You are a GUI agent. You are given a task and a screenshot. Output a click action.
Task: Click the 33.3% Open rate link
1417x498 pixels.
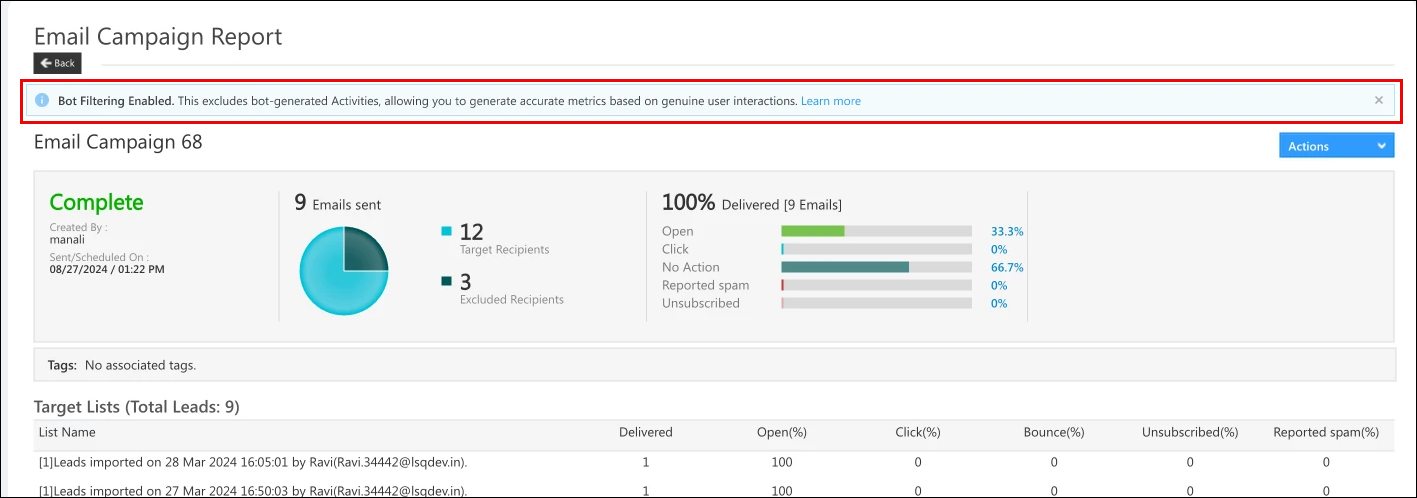coord(1006,231)
